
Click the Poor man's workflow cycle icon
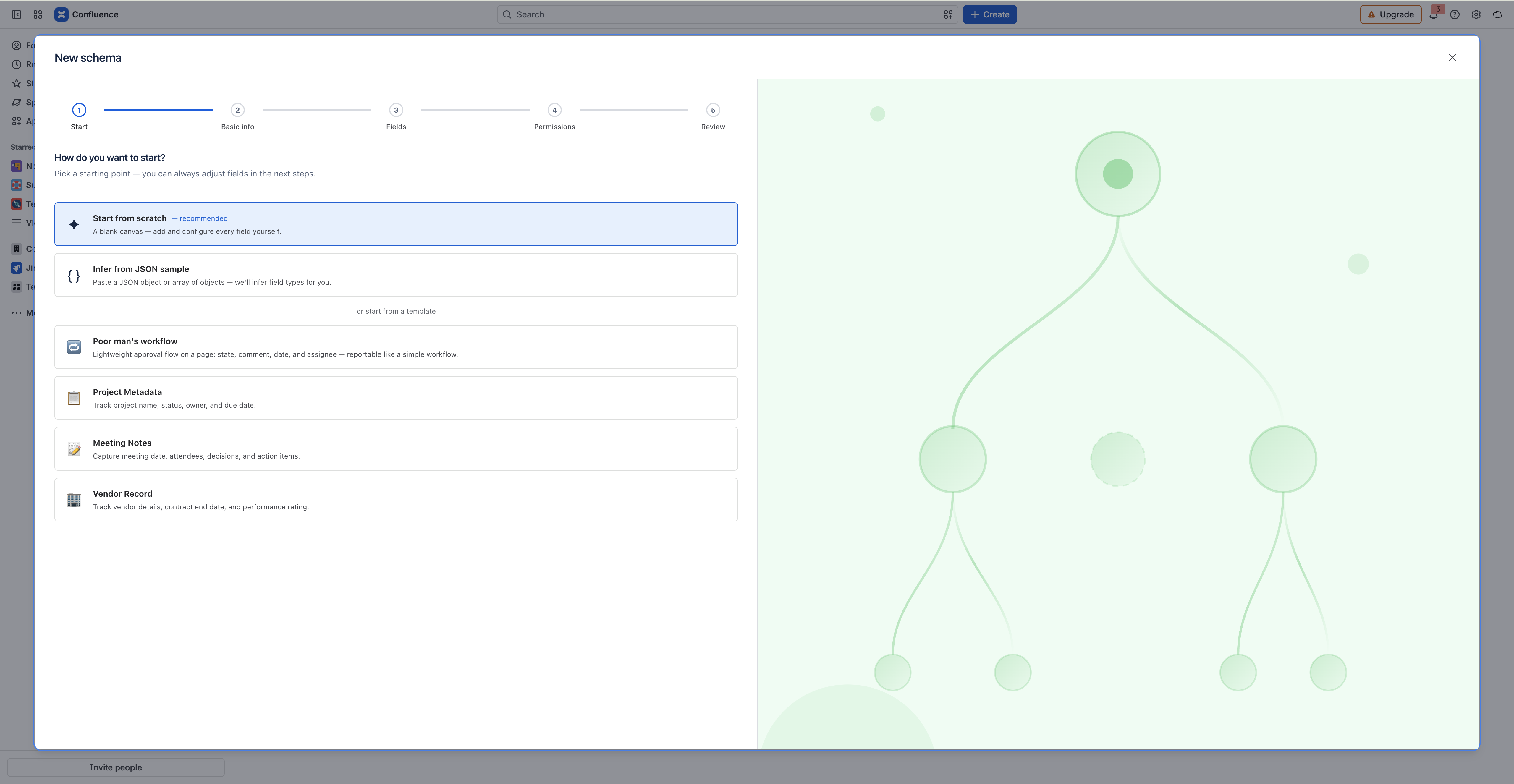point(74,347)
